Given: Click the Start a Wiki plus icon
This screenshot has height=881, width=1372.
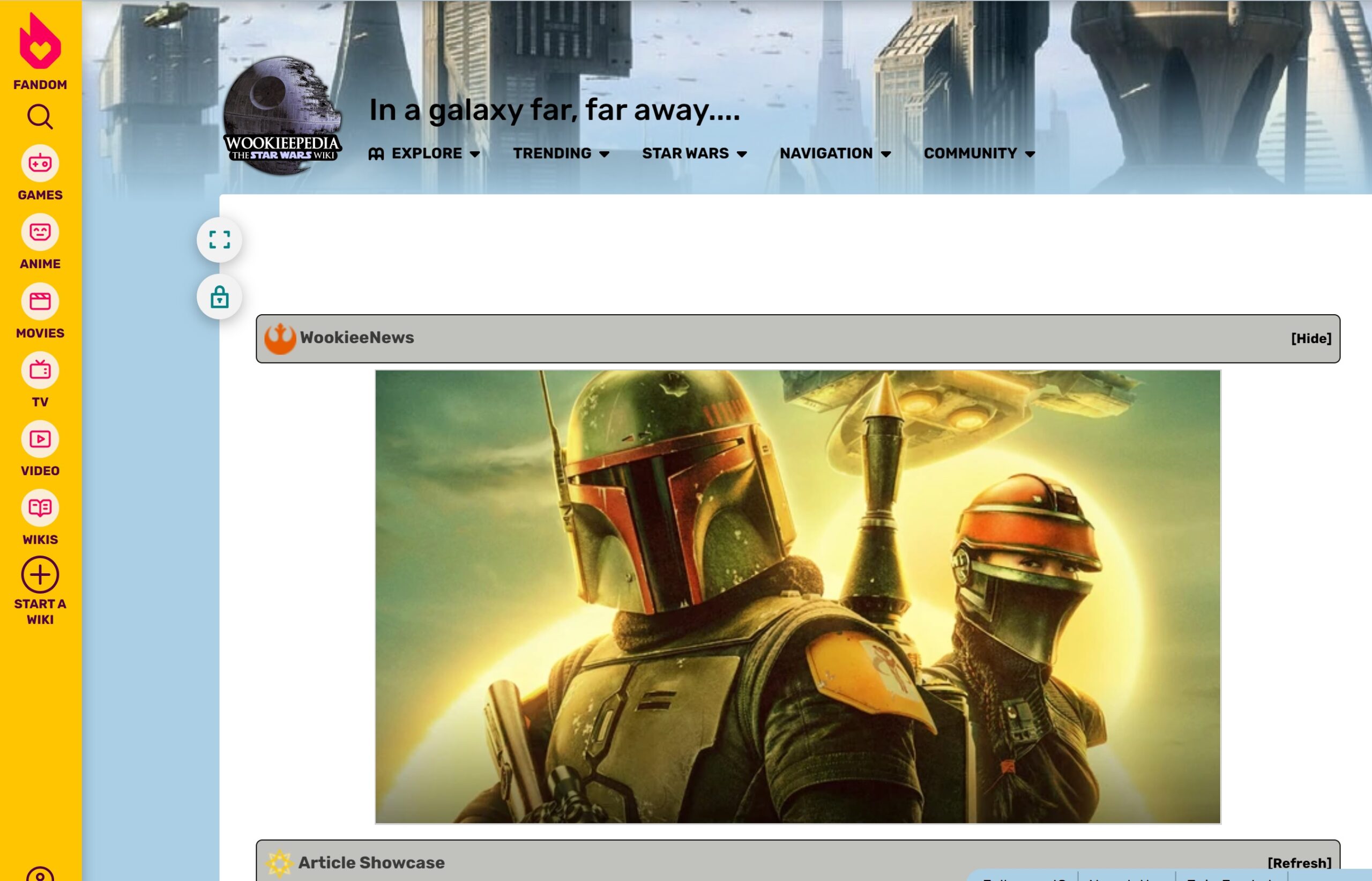Looking at the screenshot, I should [x=40, y=575].
